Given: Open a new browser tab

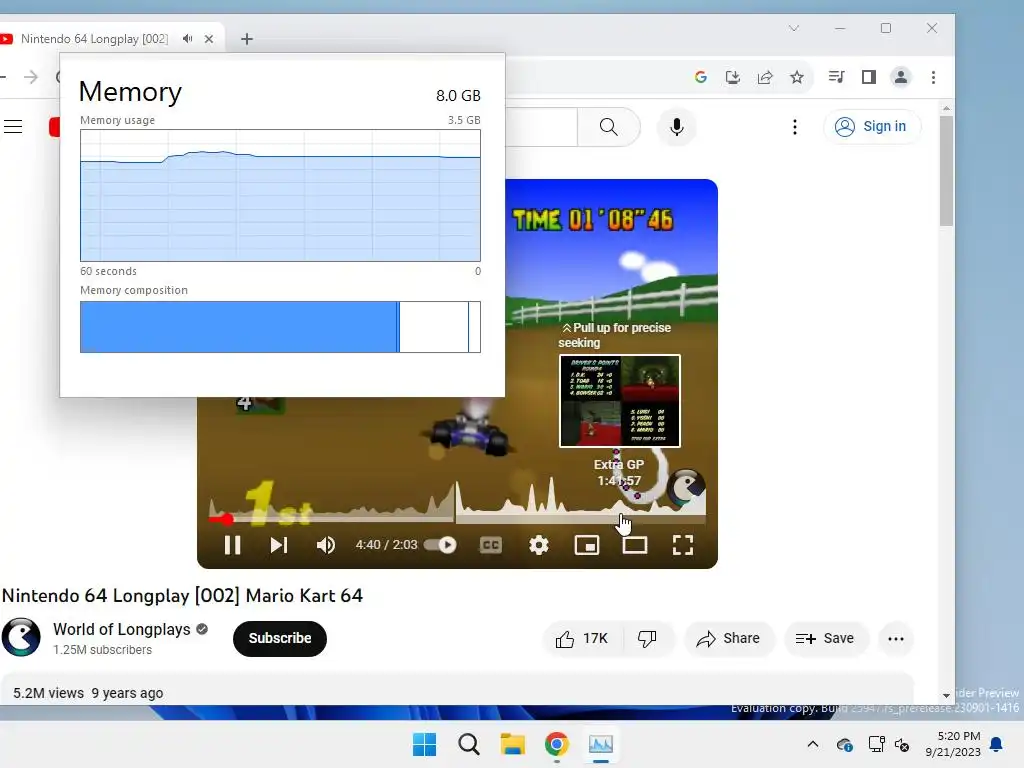Looking at the screenshot, I should click(246, 39).
